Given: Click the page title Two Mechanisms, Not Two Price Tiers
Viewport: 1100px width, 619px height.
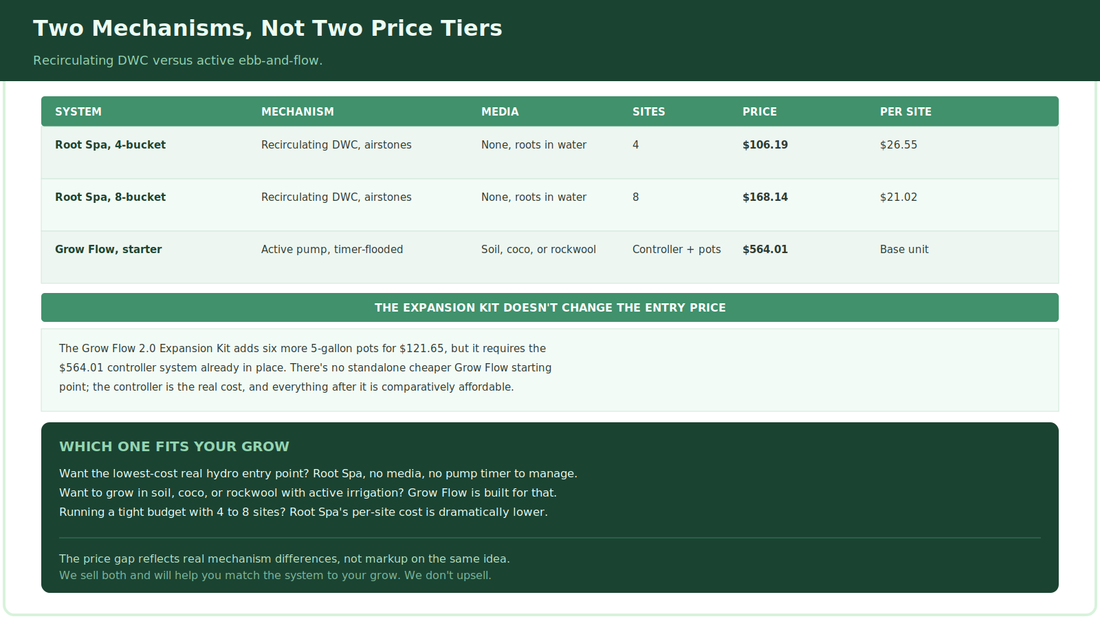Looking at the screenshot, I should pos(267,28).
